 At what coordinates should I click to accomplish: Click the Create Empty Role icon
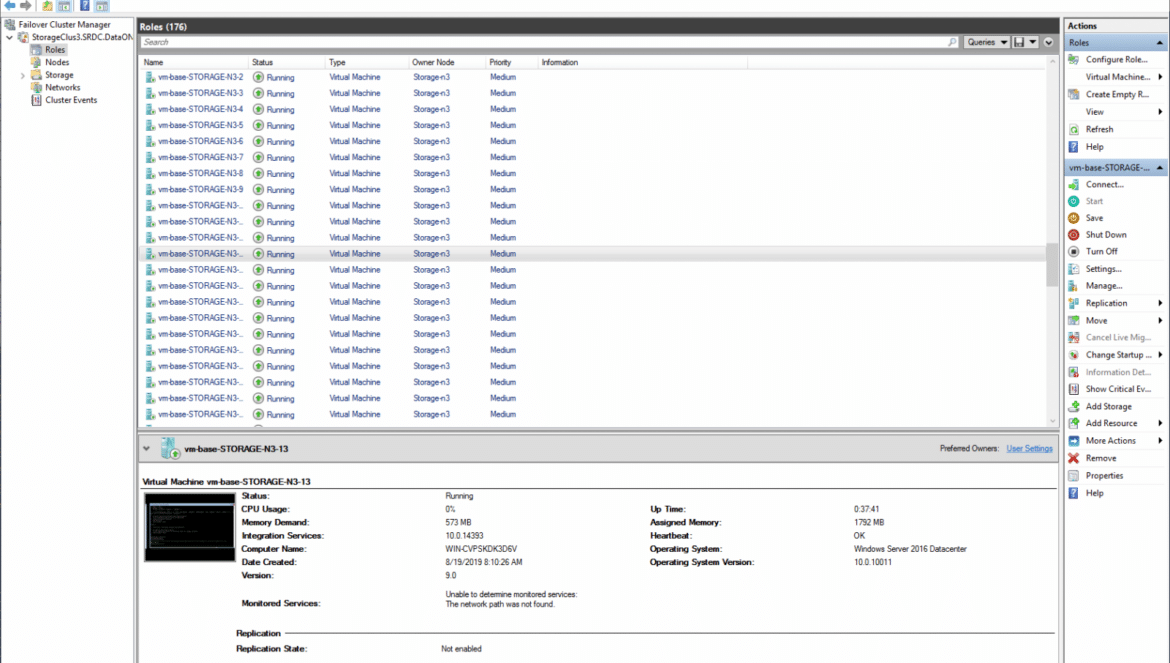tap(1074, 95)
